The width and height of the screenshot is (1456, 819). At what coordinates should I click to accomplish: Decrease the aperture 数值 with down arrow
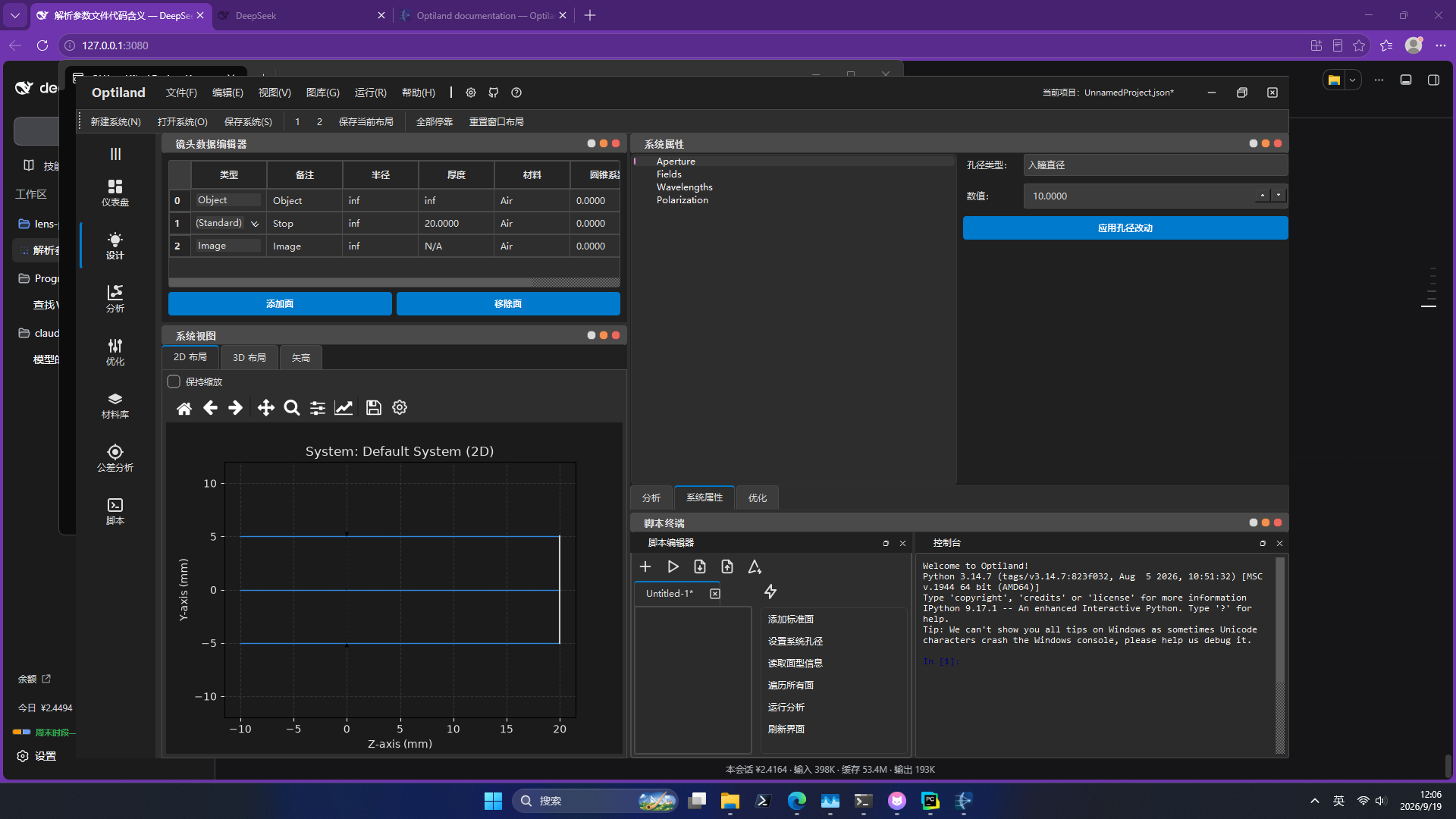[1279, 195]
